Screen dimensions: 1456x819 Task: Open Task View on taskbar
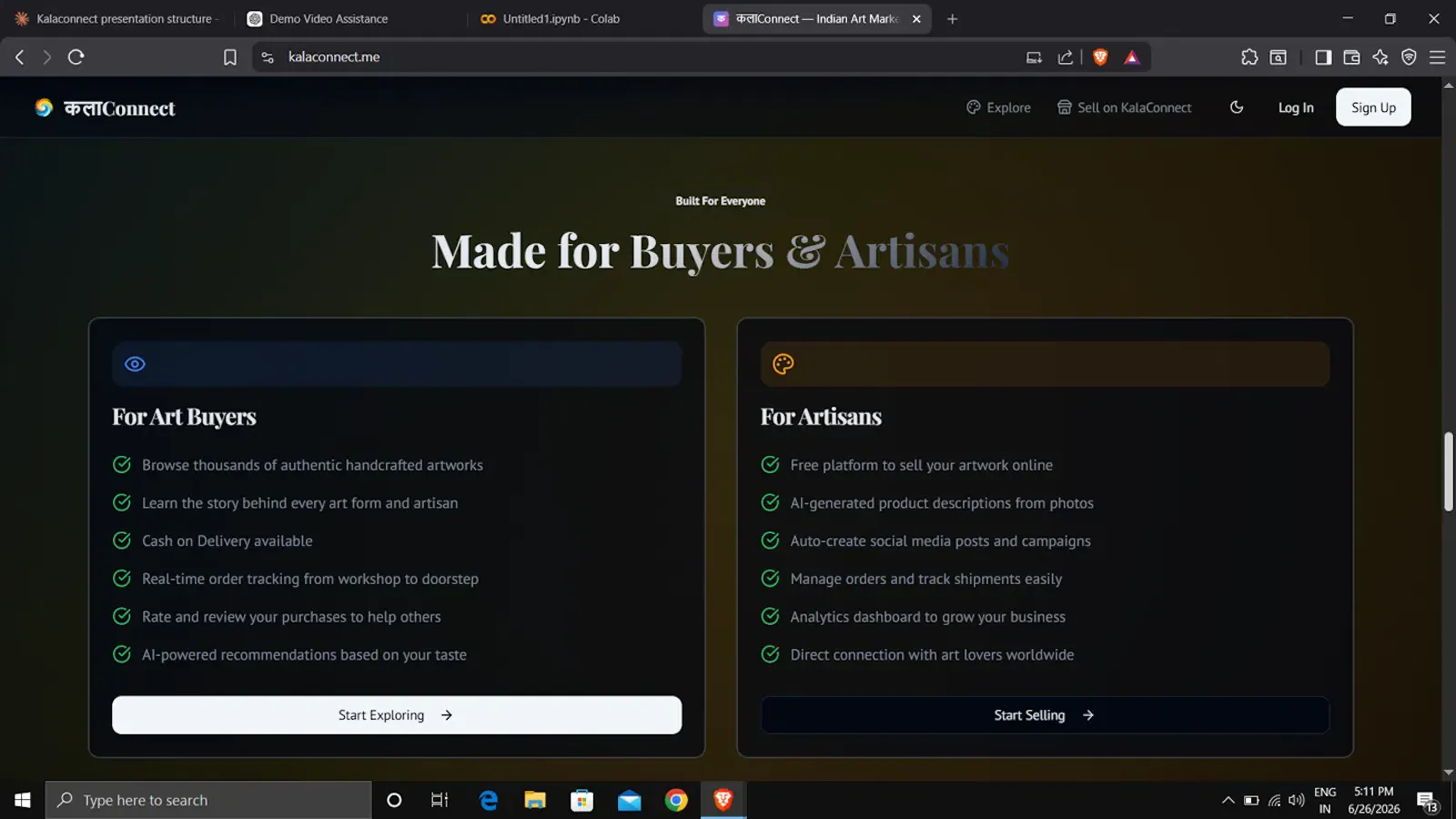pyautogui.click(x=440, y=800)
